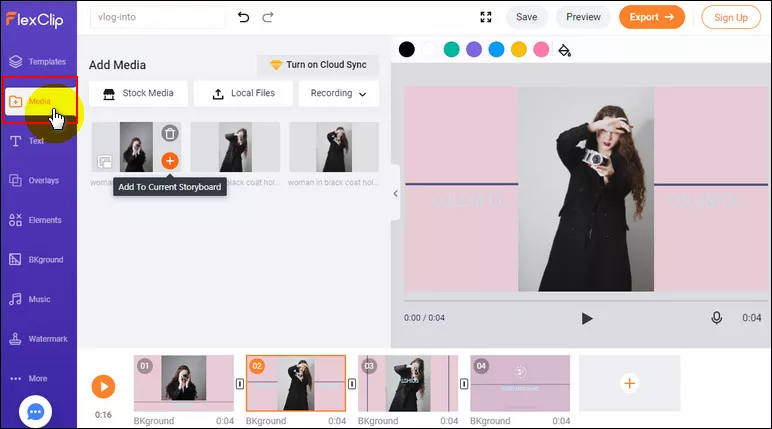This screenshot has width=772, height=429.
Task: Turn on Cloud Sync
Action: point(318,65)
